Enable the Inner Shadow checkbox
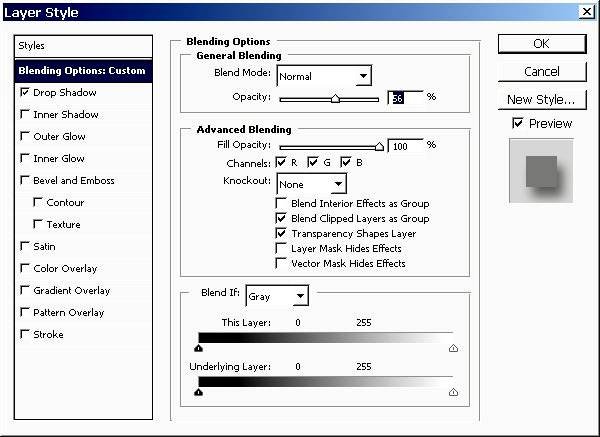This screenshot has width=600, height=437. (x=25, y=114)
